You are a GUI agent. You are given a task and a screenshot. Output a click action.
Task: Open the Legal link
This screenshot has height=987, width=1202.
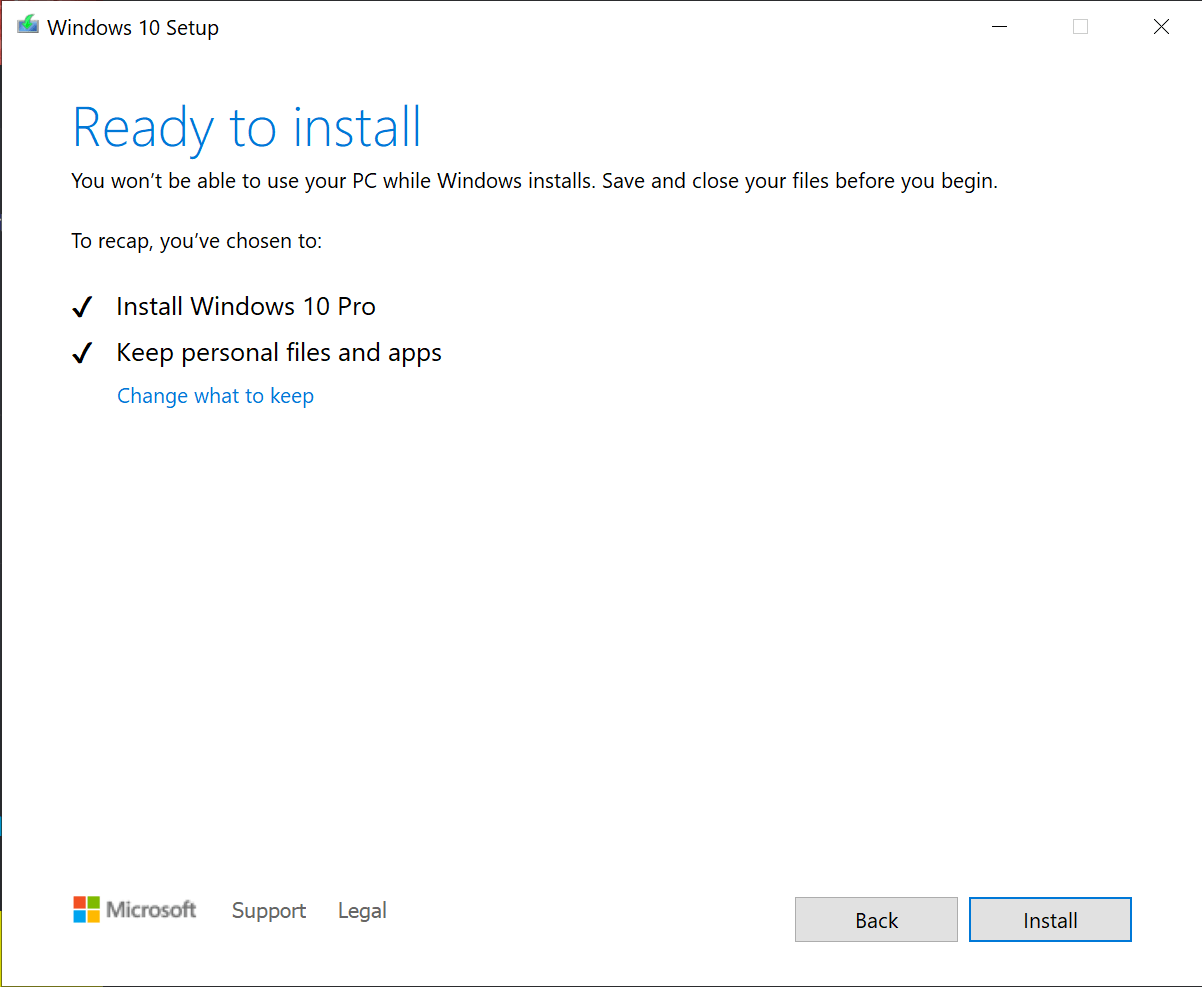[362, 910]
